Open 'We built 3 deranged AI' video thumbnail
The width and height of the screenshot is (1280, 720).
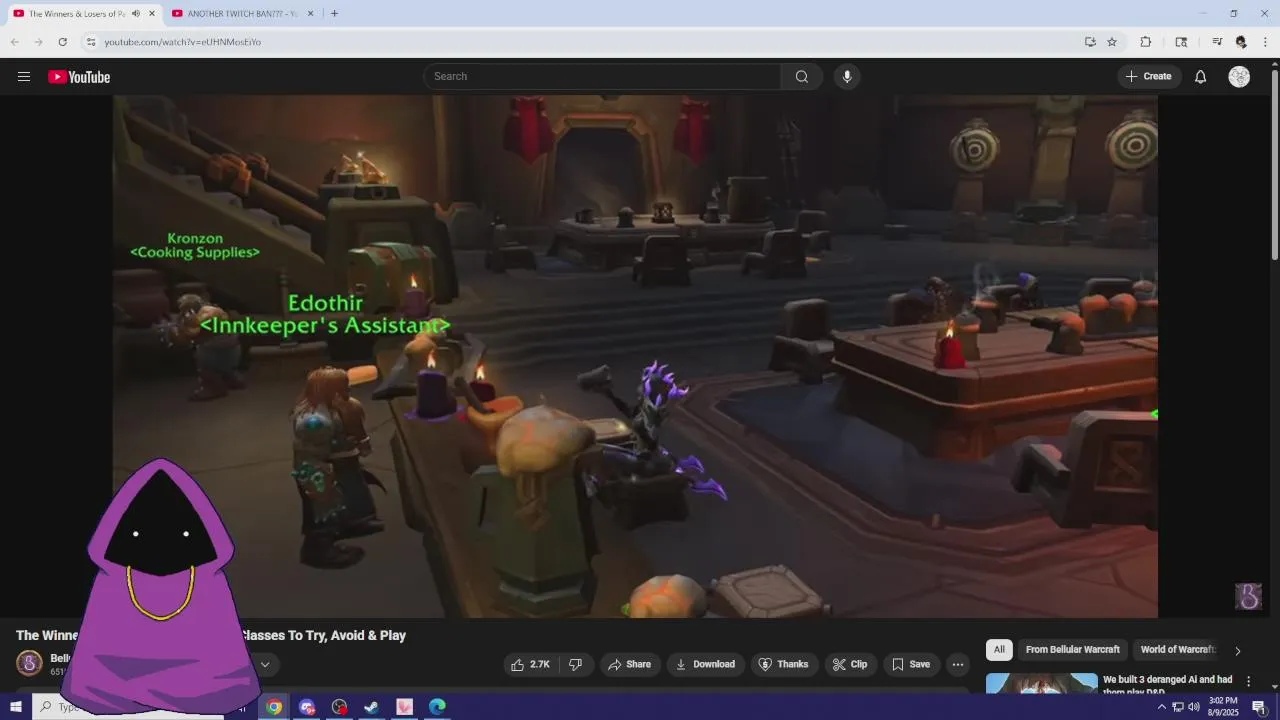coord(1041,684)
